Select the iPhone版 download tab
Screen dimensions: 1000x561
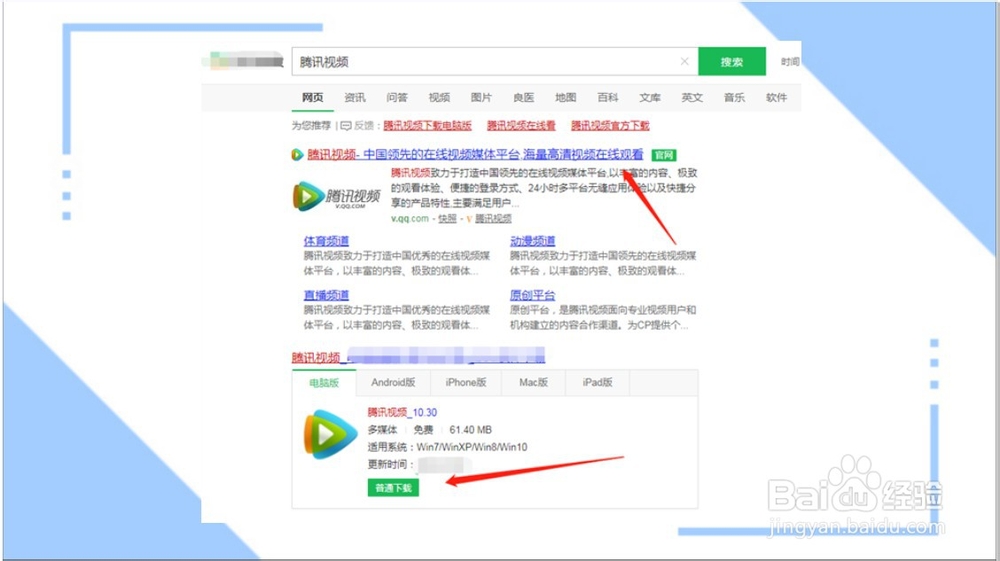coord(466,382)
